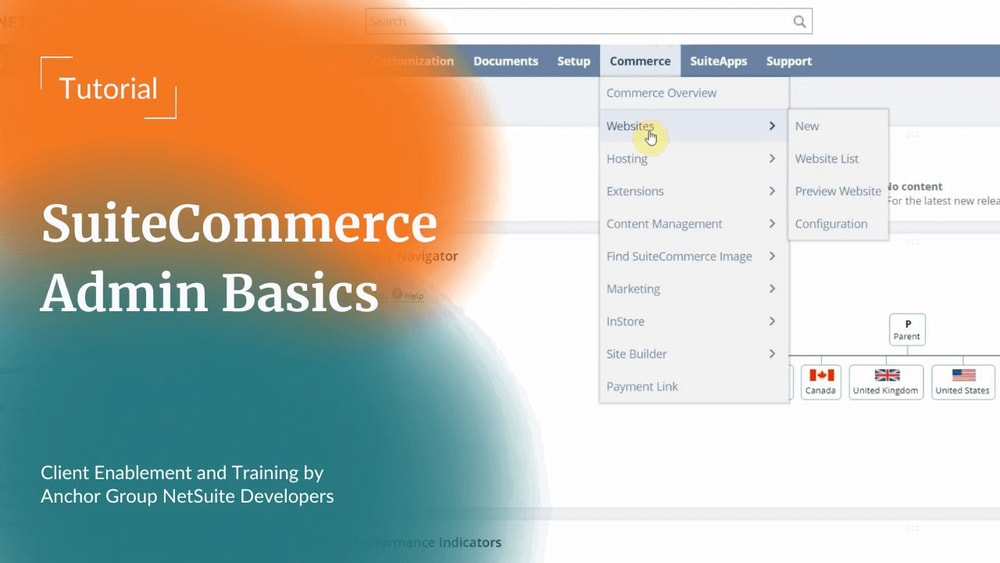This screenshot has height=563, width=1000.
Task: Select the Parent subsidiary node
Action: tap(907, 330)
